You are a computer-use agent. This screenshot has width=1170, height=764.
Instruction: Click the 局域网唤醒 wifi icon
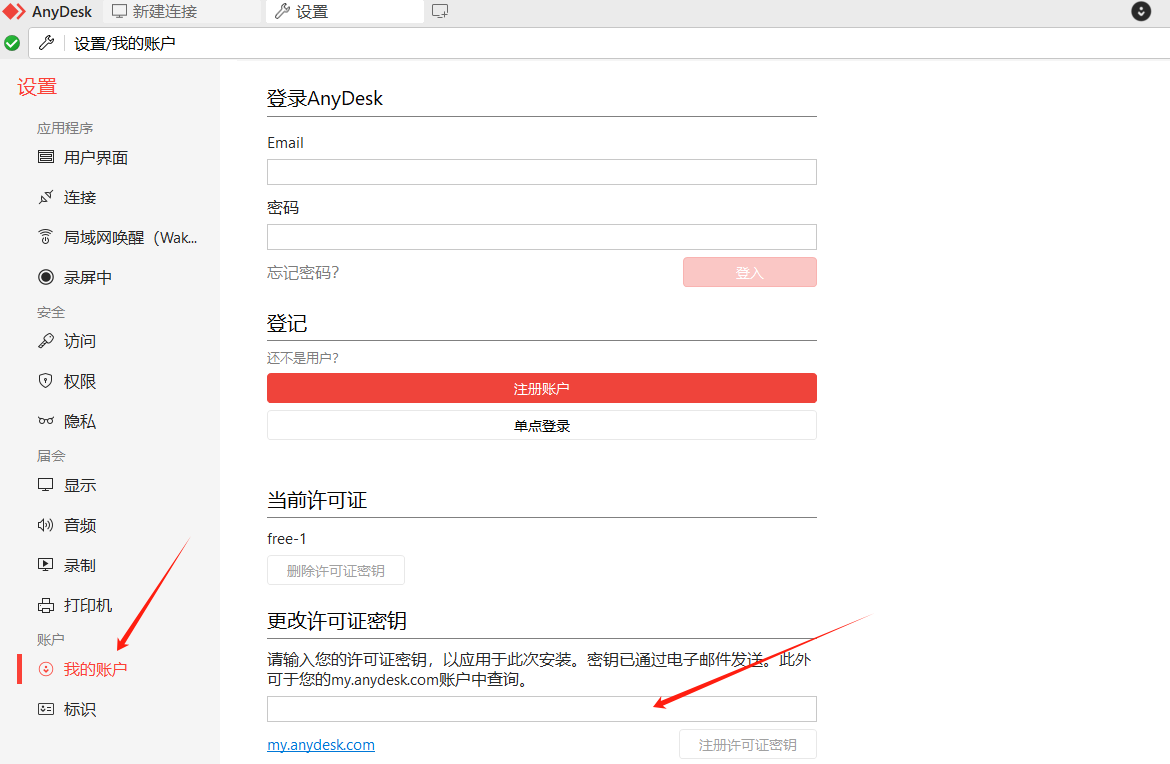[x=46, y=237]
